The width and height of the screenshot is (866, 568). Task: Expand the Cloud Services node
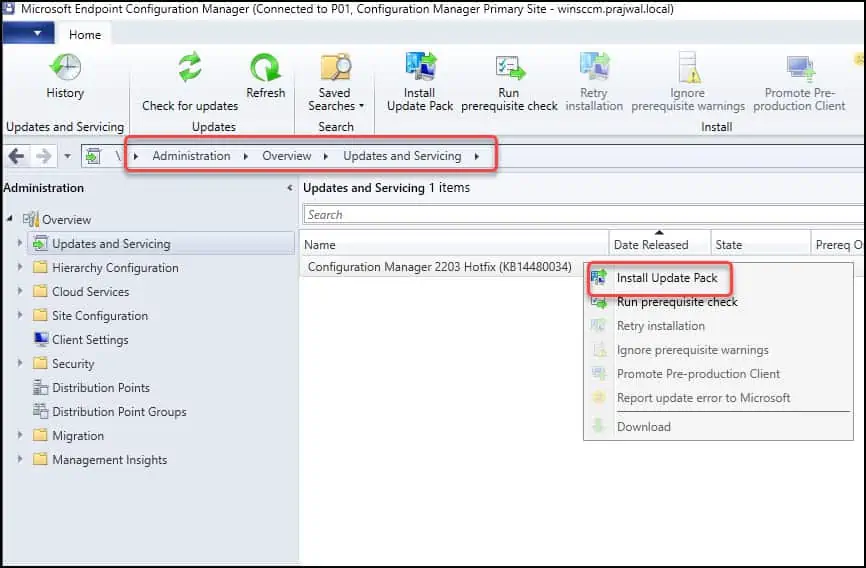(20, 291)
